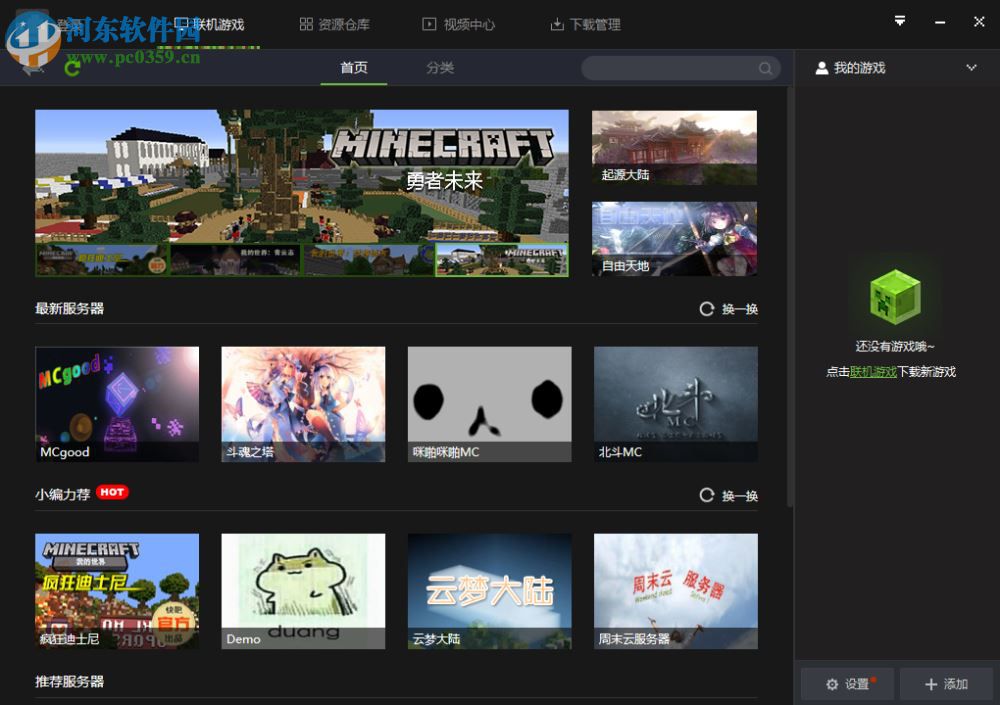Click 换一换 text in 最新服务器 section
The image size is (1000, 705).
(739, 309)
